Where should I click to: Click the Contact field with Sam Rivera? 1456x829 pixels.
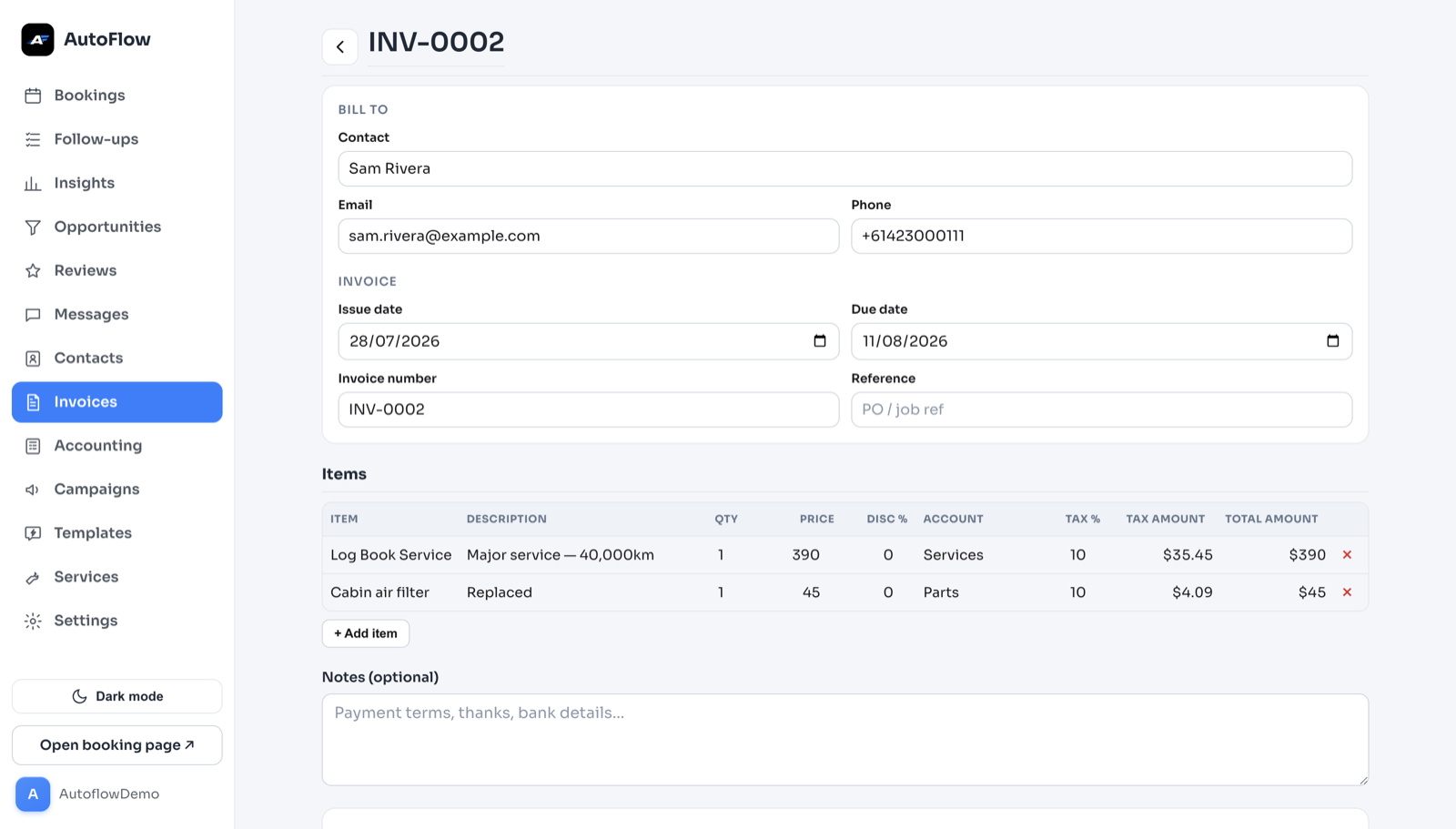[844, 168]
